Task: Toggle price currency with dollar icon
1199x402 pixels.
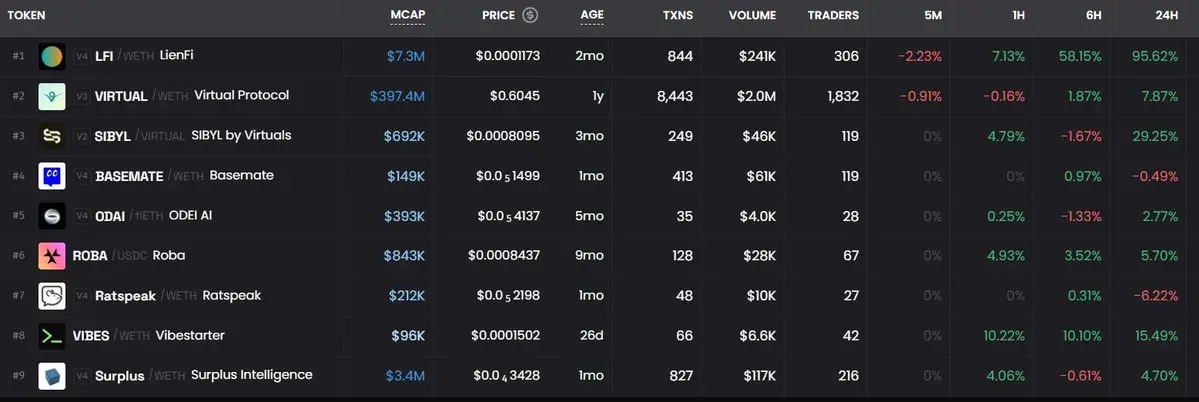Action: [530, 15]
